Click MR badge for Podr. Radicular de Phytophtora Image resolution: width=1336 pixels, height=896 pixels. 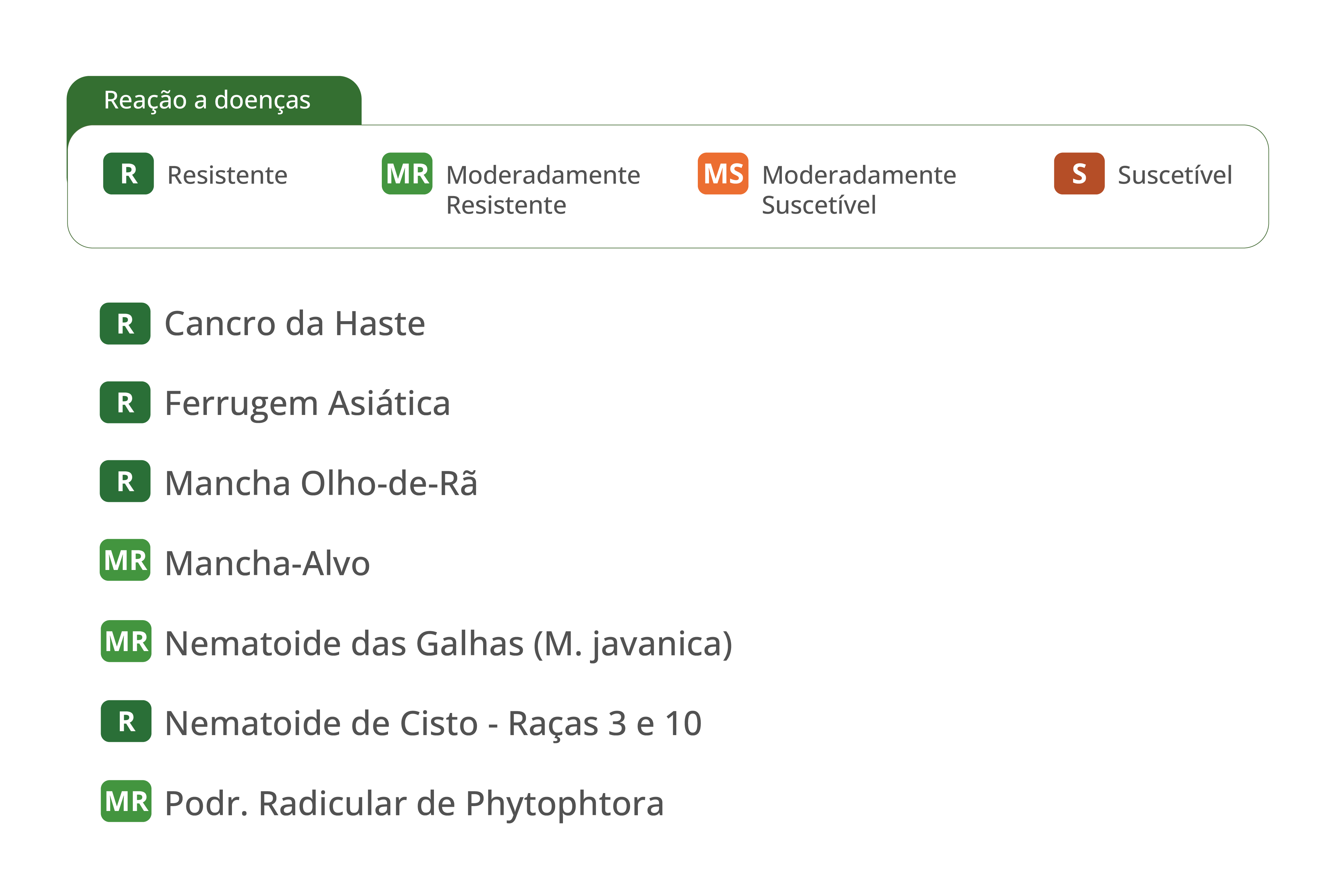[126, 801]
